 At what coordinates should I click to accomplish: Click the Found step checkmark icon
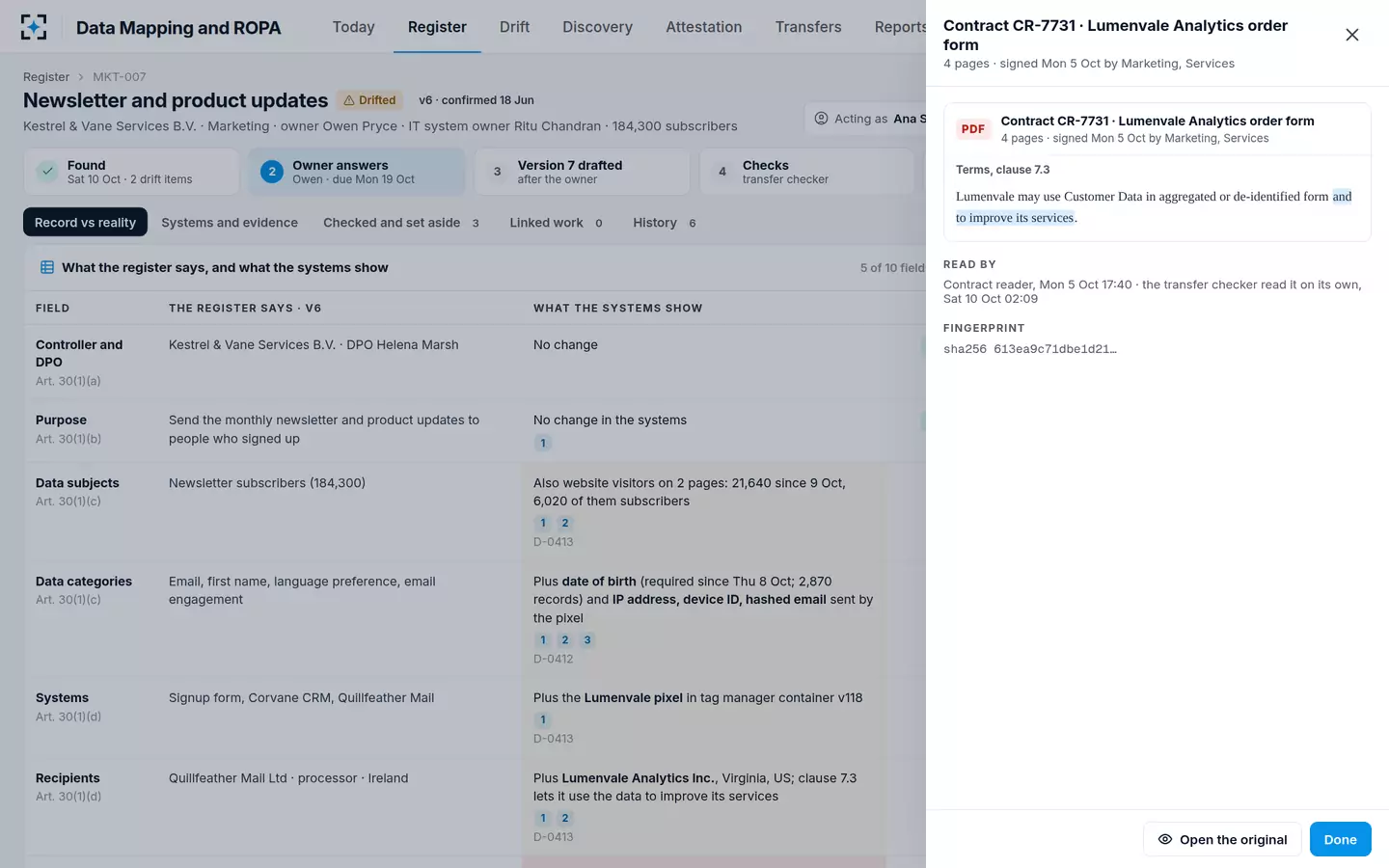point(47,172)
